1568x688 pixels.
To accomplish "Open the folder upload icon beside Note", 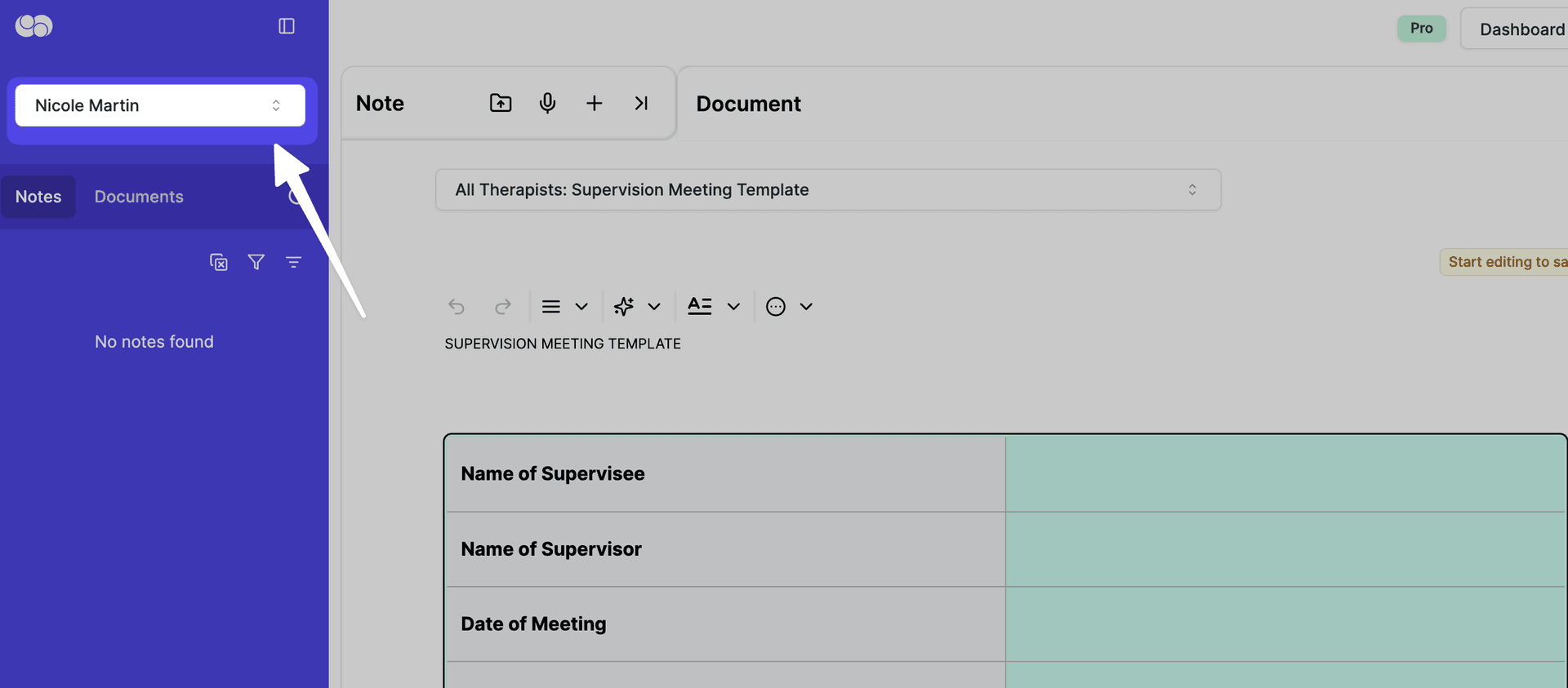I will 500,103.
